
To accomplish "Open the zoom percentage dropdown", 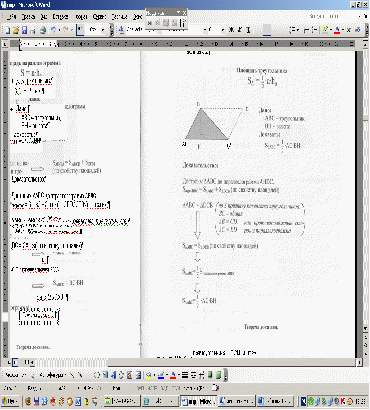I will (103, 30).
